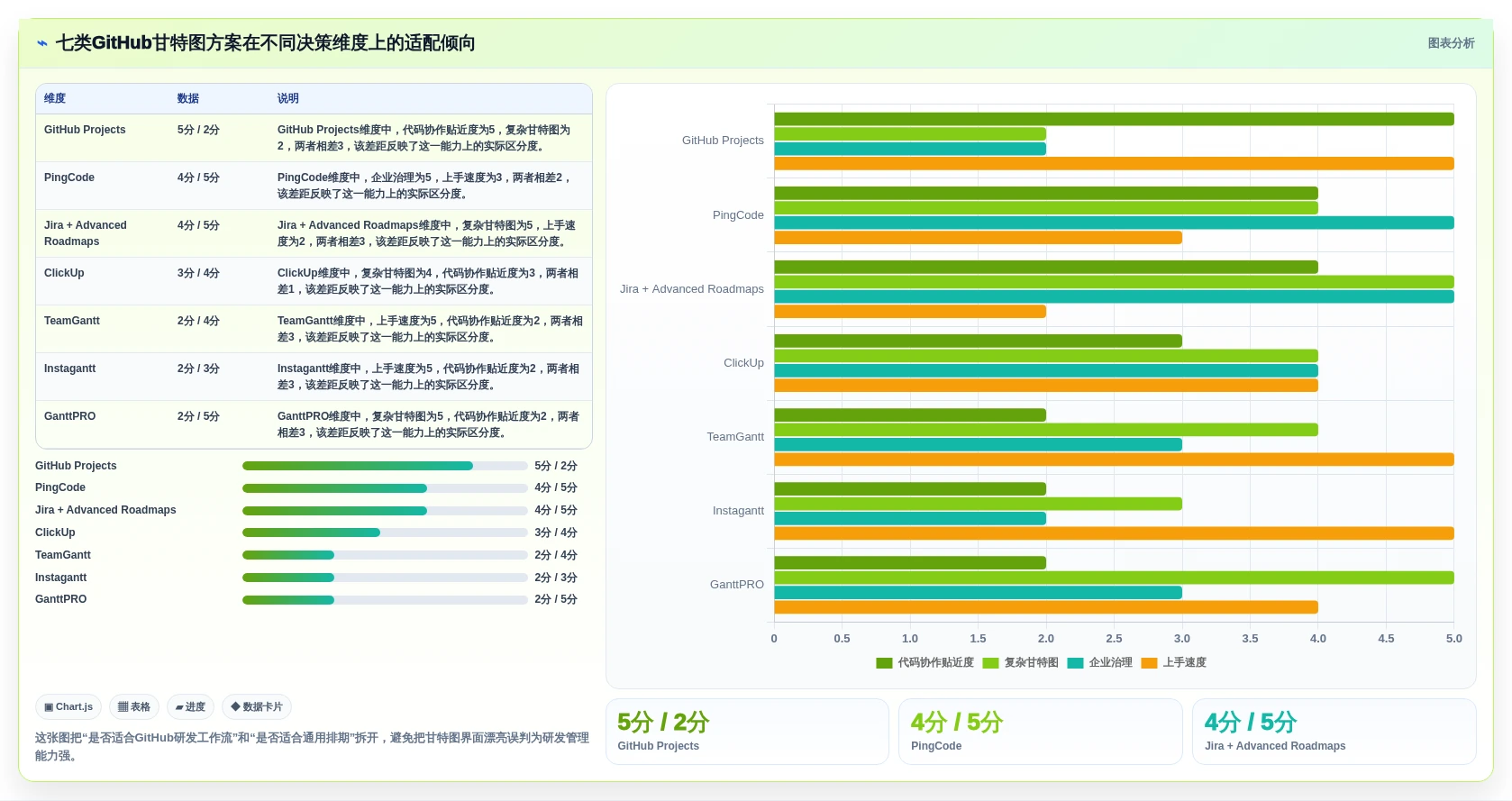
Task: Click the PingCode chart axis label
Action: [x=738, y=215]
